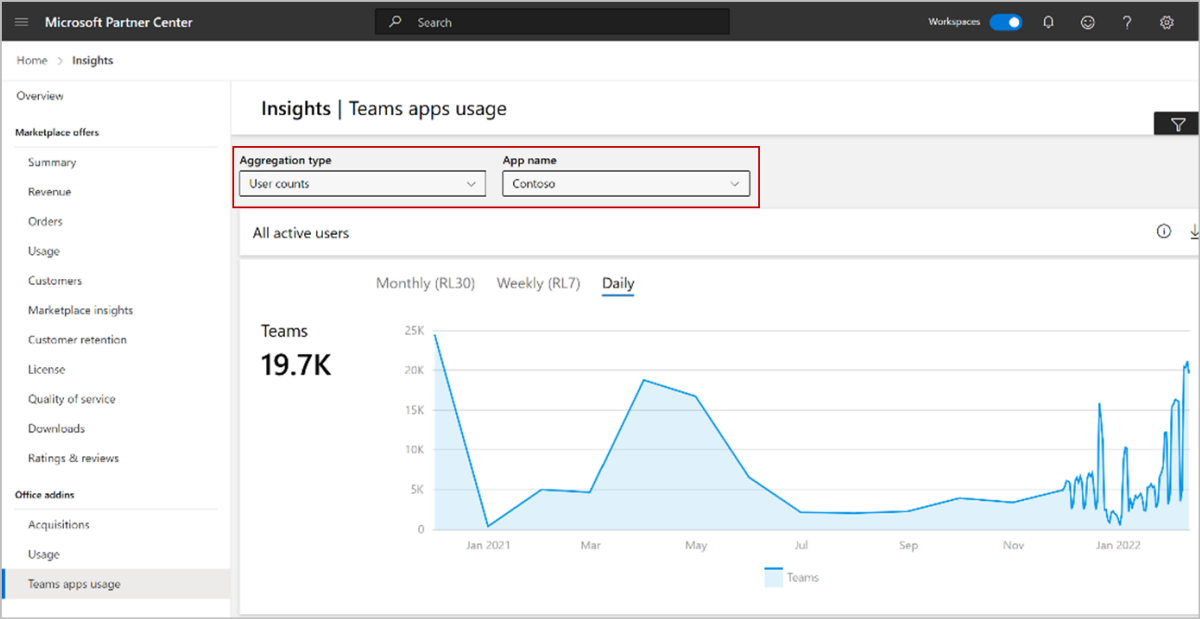Click the info icon beside All active users
This screenshot has height=619, width=1200.
1163,232
